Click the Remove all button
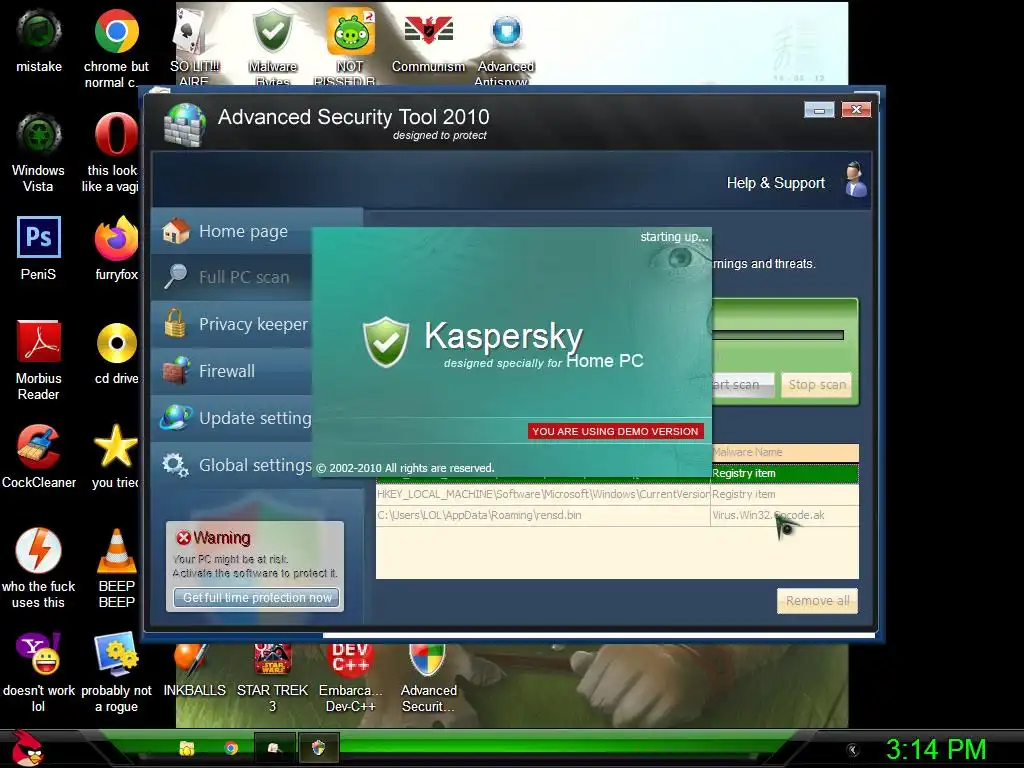Screen dimensions: 1024x768 coord(817,601)
